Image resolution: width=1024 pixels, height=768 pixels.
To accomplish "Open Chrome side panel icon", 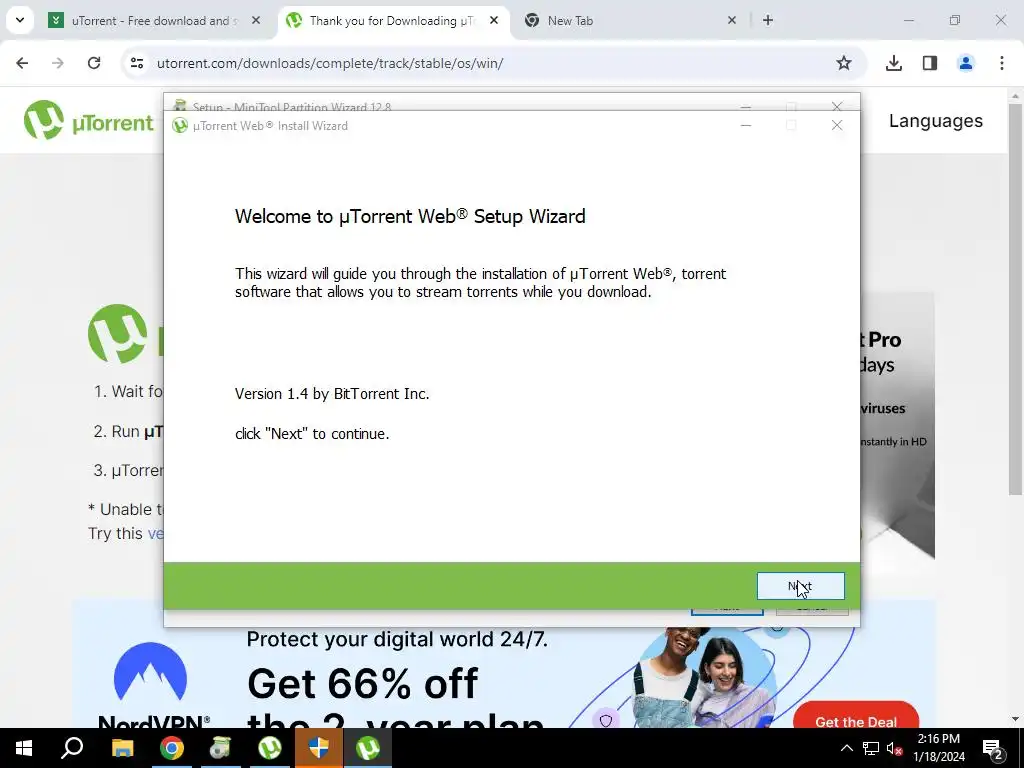I will tap(929, 63).
